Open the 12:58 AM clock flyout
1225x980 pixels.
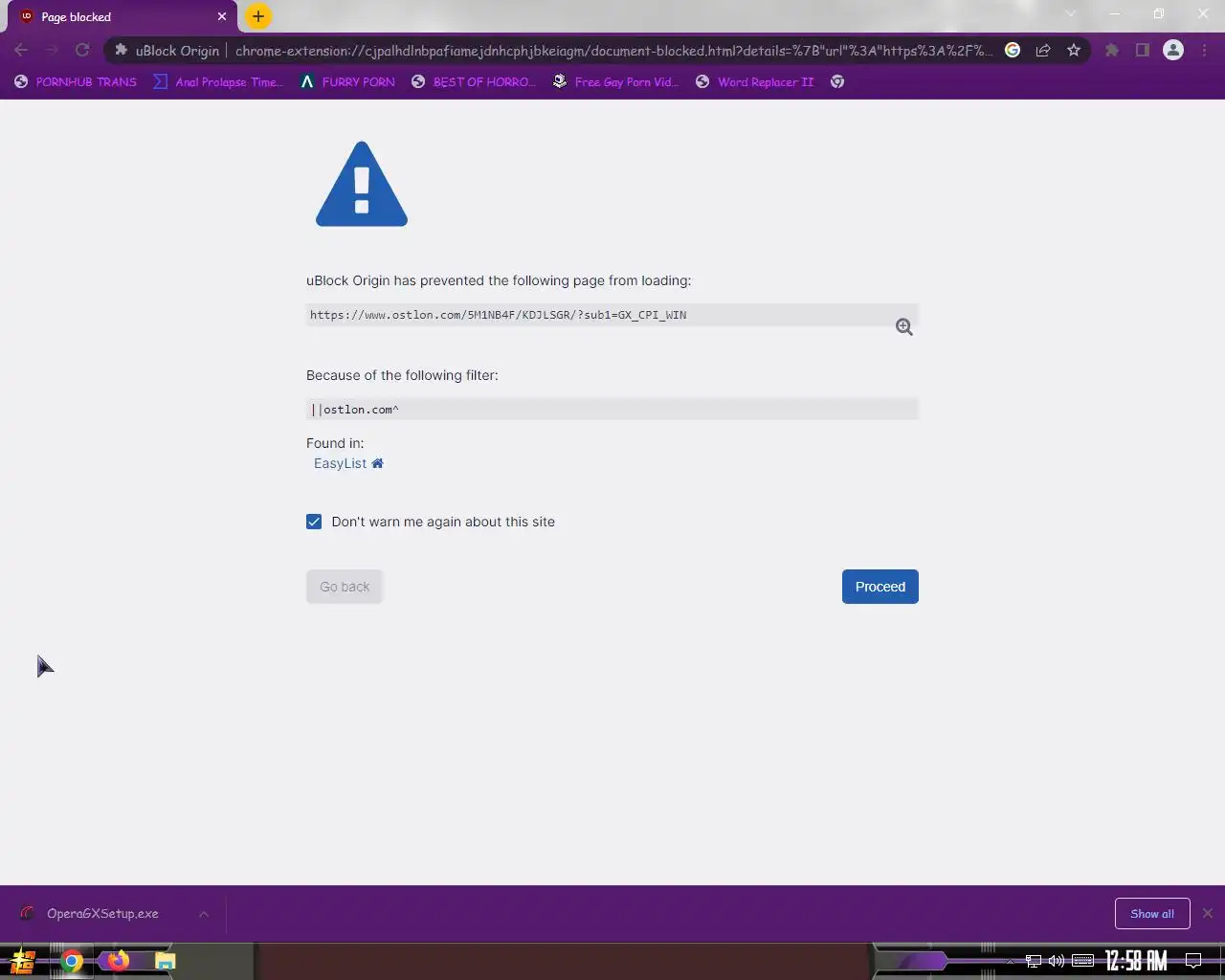tap(1136, 961)
